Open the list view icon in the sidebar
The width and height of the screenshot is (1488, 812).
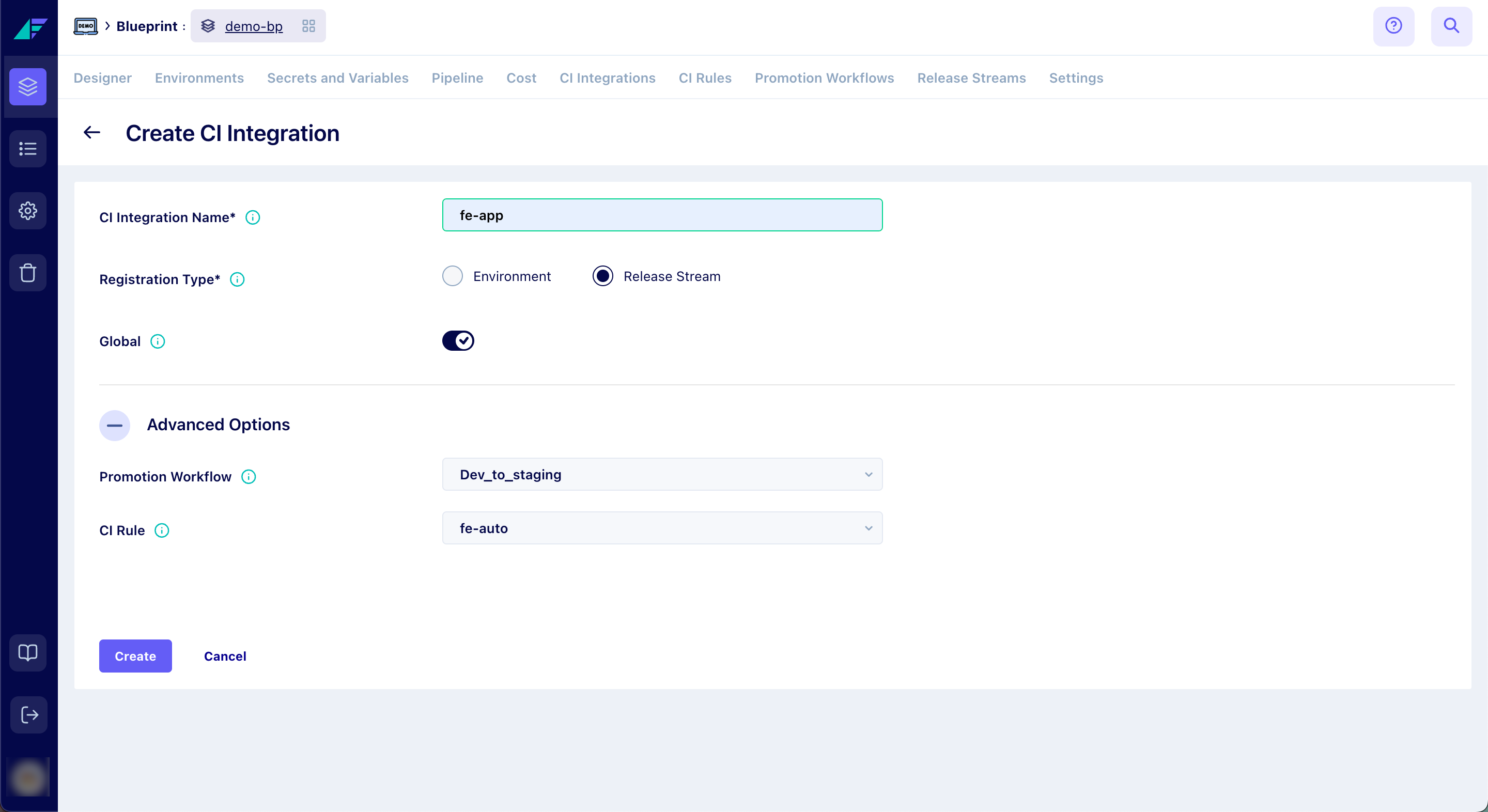(28, 148)
